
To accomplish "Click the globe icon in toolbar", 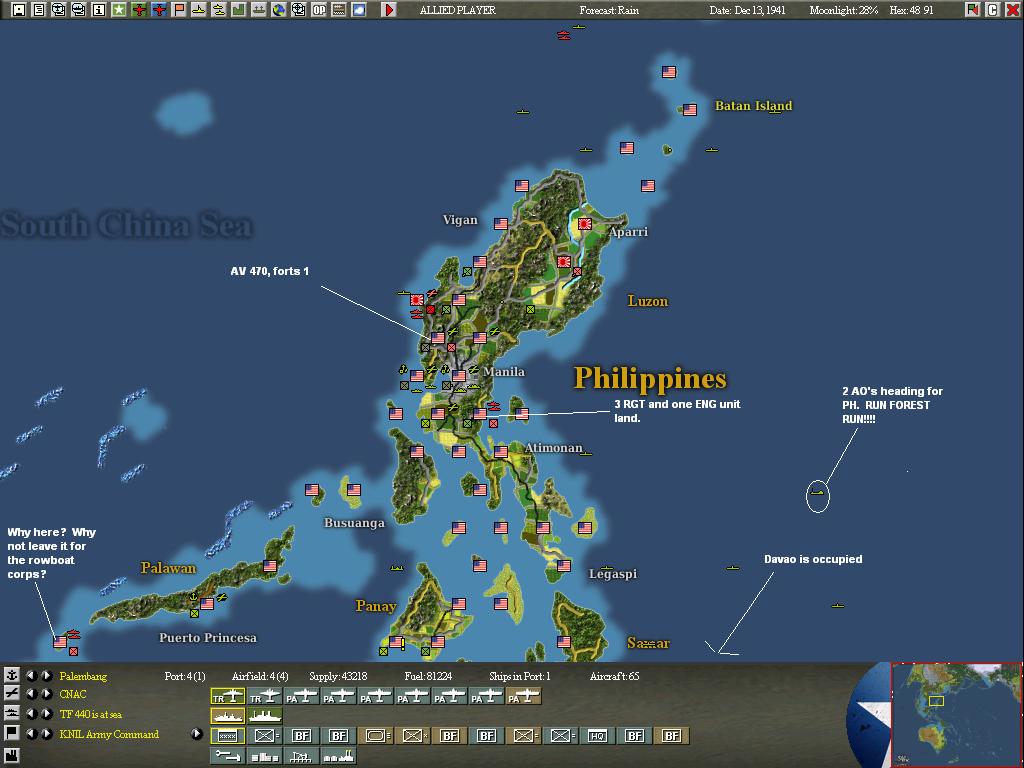I will click(x=279, y=10).
